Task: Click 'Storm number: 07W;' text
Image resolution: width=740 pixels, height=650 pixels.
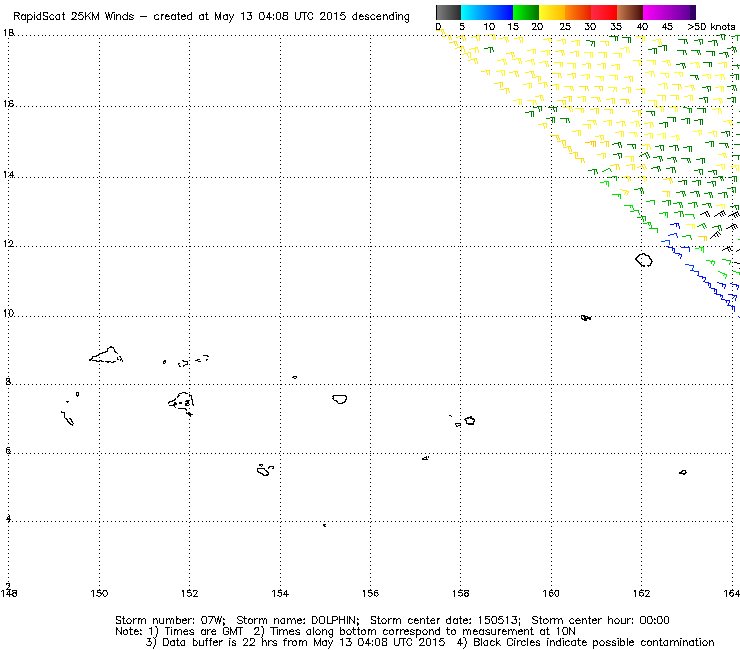Action: tap(170, 620)
